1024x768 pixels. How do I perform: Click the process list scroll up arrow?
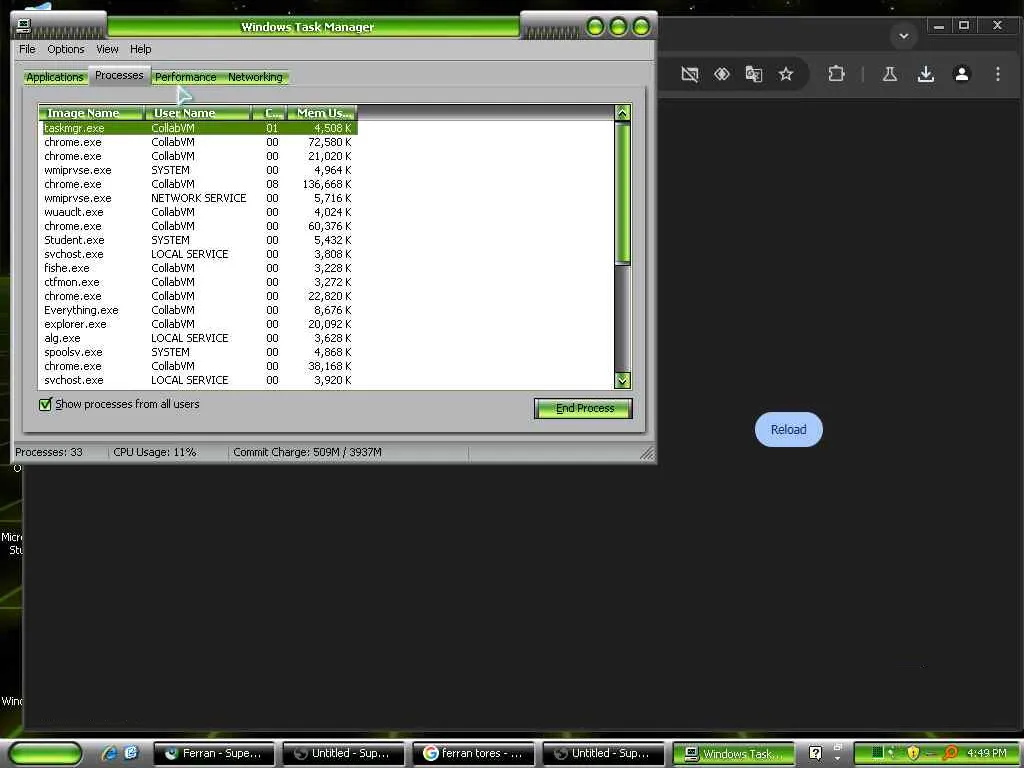coord(622,113)
